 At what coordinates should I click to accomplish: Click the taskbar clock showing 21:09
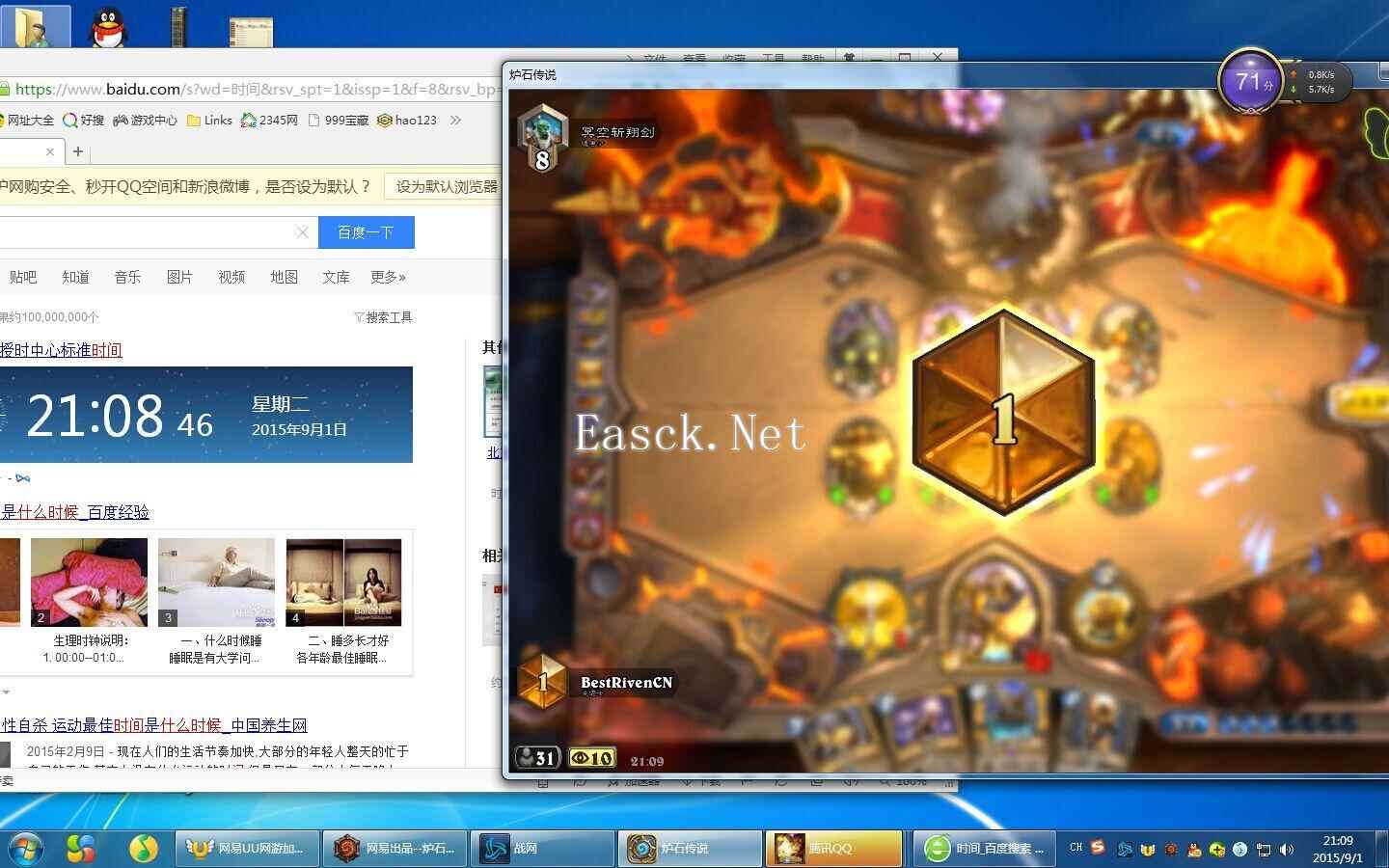click(1338, 849)
